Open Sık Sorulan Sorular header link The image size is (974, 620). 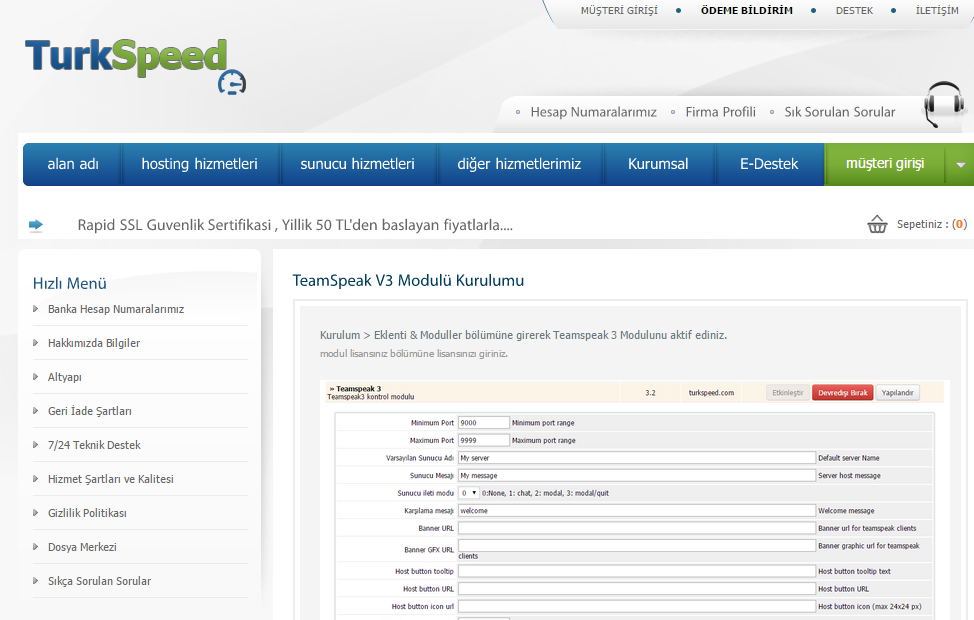pos(840,112)
